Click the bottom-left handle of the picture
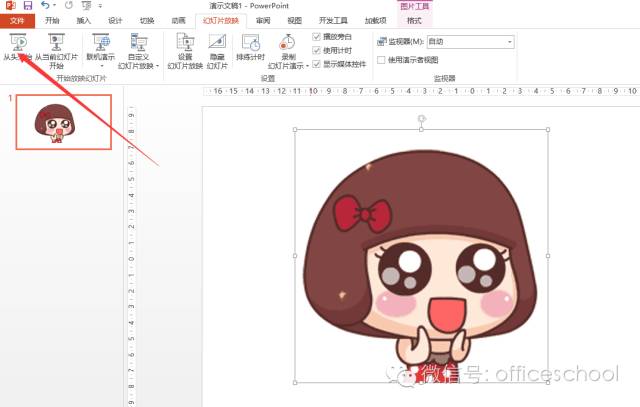640x407 pixels. pyautogui.click(x=295, y=383)
